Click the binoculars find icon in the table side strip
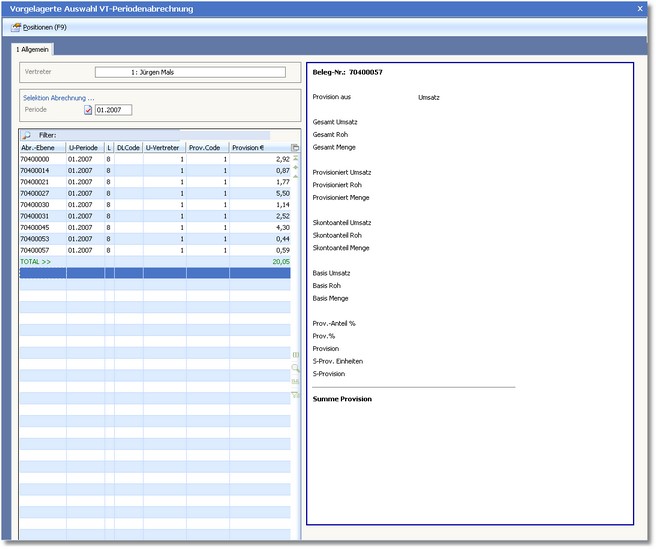The height and width of the screenshot is (549, 656). point(295,381)
